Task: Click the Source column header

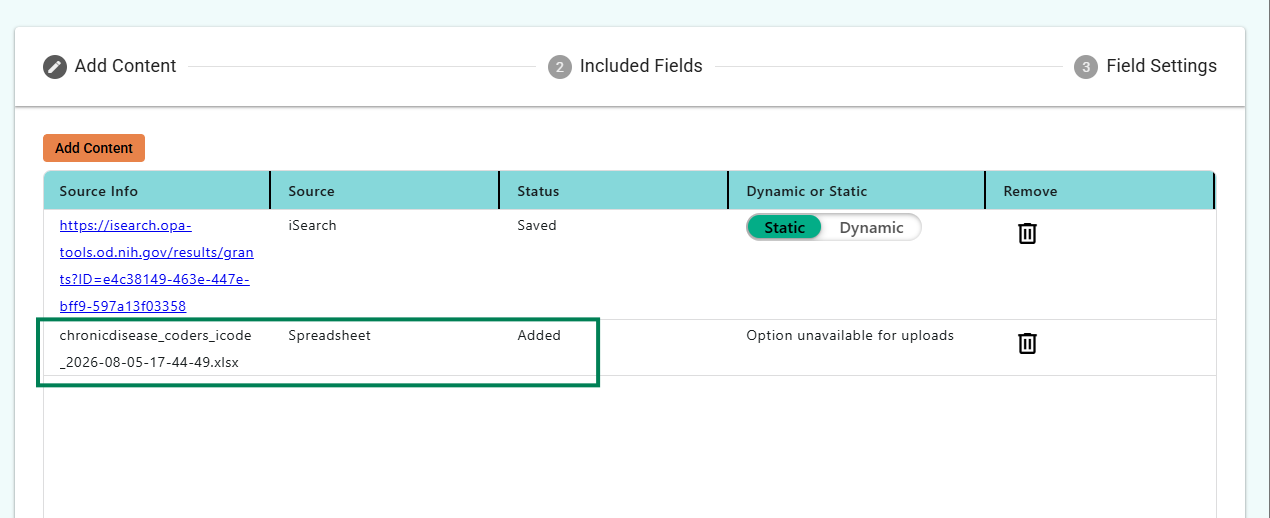Action: tap(386, 191)
